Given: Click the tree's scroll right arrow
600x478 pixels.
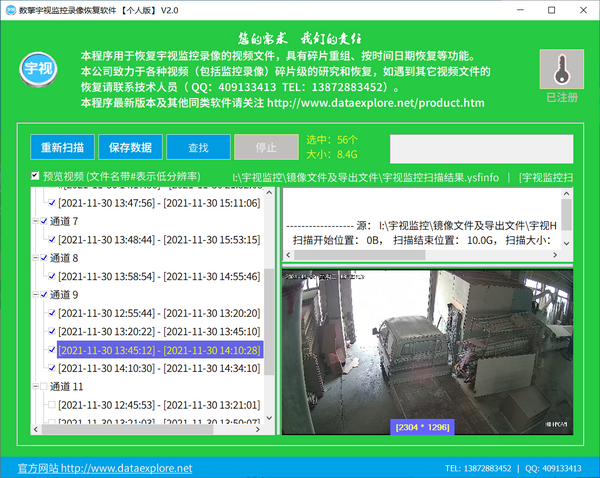Looking at the screenshot, I should coord(256,428).
